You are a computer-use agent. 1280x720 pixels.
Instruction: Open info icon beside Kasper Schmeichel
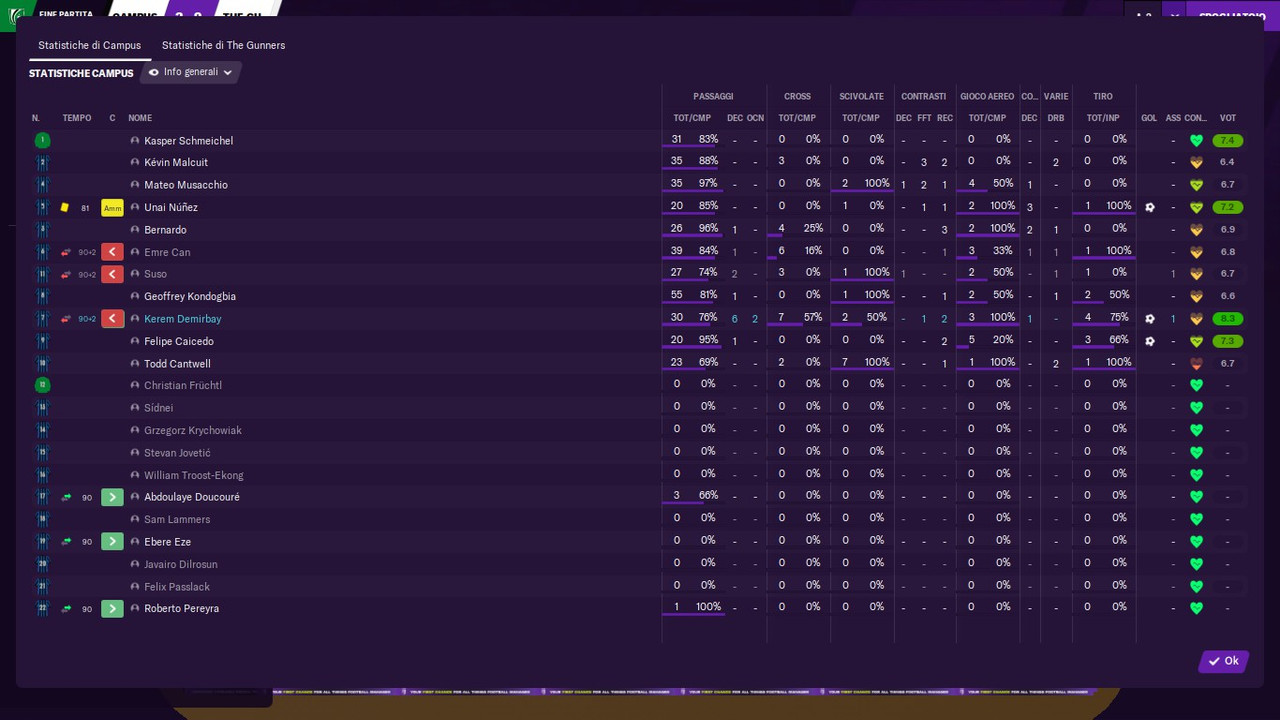135,141
